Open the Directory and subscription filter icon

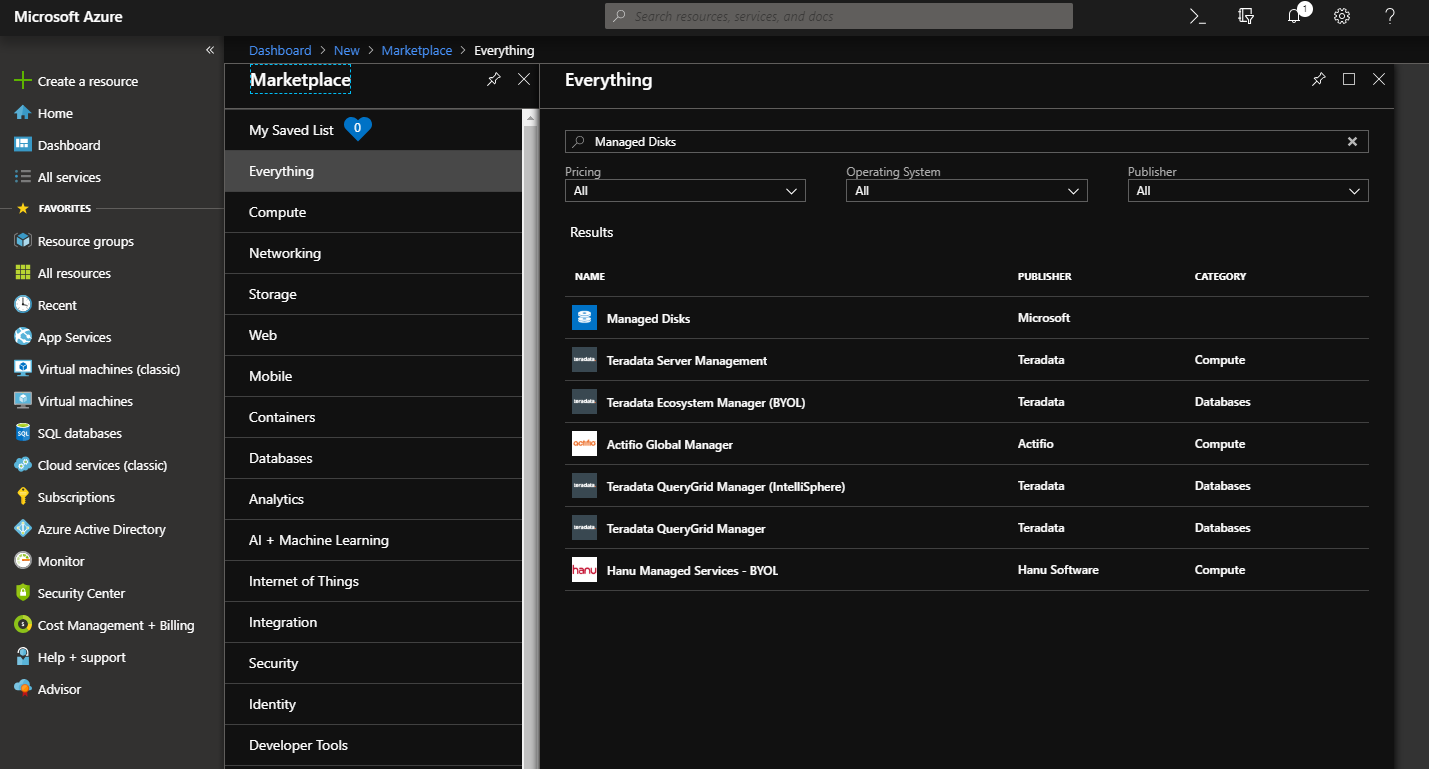click(1245, 16)
